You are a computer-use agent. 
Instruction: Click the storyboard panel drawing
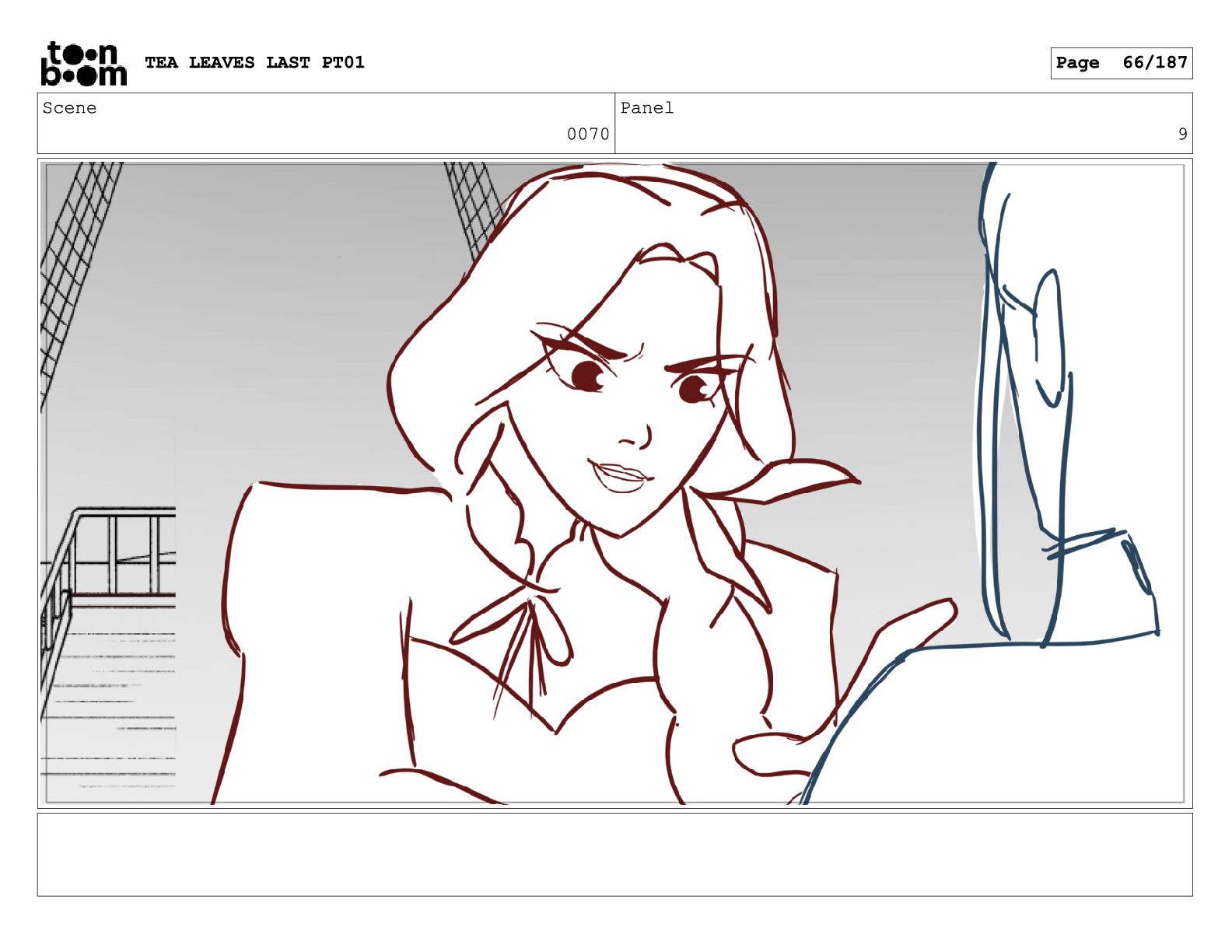click(614, 483)
